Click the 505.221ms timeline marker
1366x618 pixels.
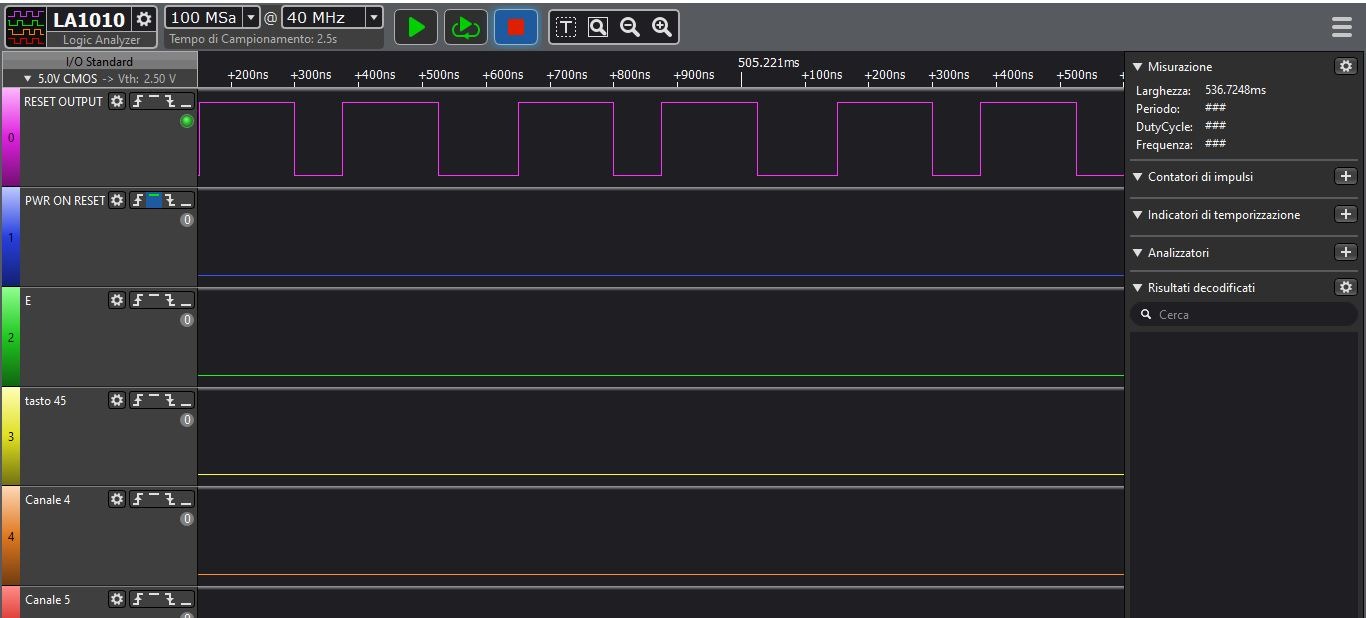pyautogui.click(x=768, y=63)
